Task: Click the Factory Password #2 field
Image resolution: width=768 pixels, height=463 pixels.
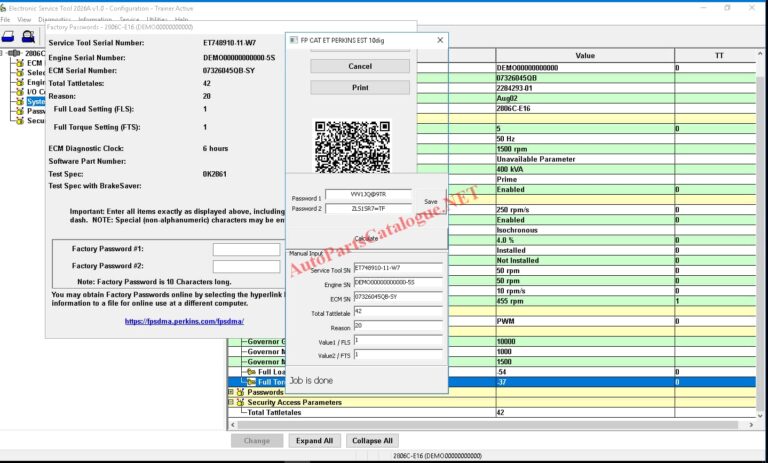Action: point(246,266)
